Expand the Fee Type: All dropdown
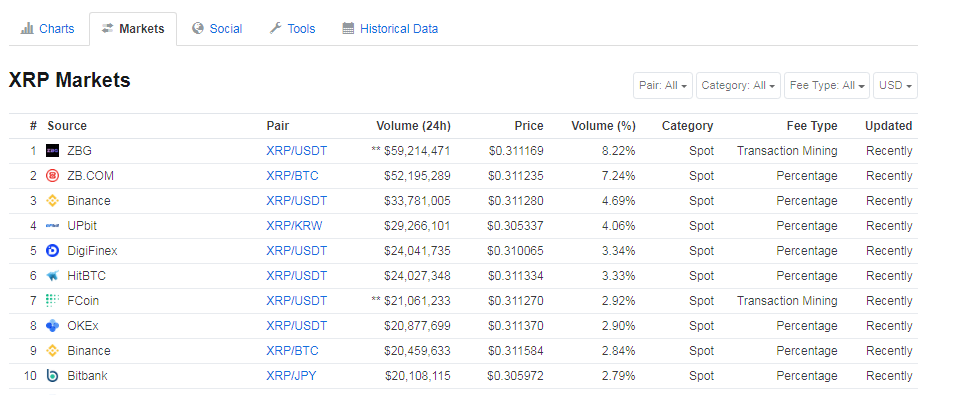The height and width of the screenshot is (395, 959). pos(827,86)
